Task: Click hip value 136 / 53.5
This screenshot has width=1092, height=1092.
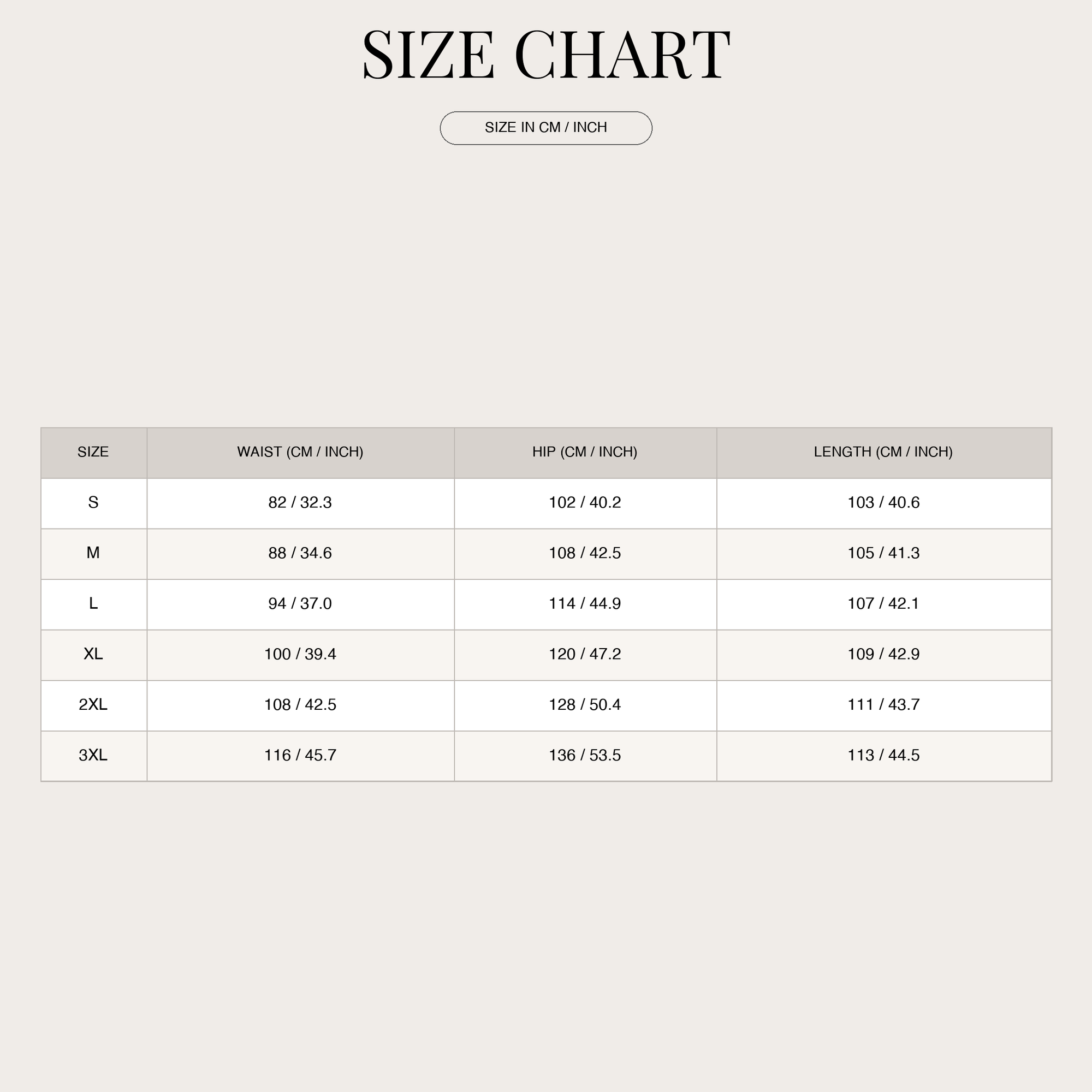Action: pyautogui.click(x=585, y=755)
